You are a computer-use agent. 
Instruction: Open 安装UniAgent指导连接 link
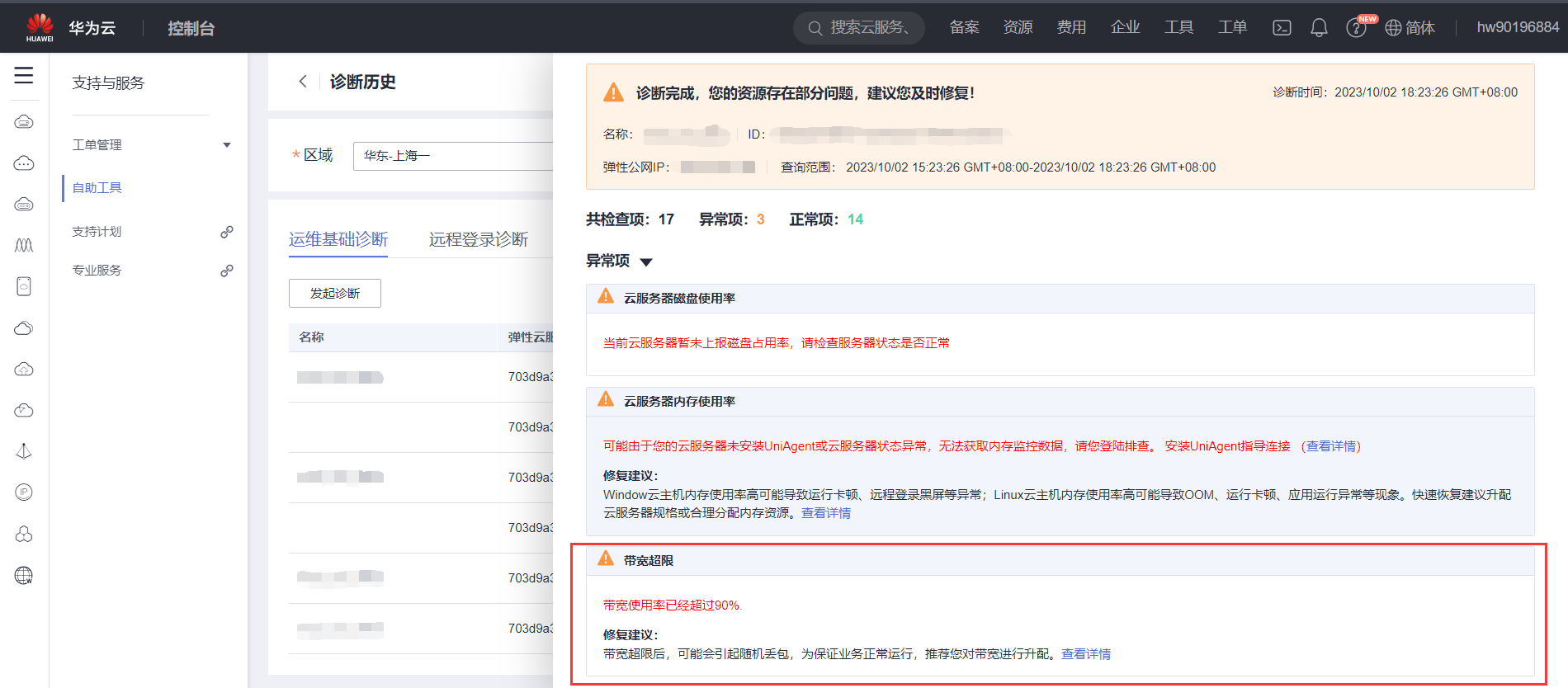click(x=1227, y=446)
